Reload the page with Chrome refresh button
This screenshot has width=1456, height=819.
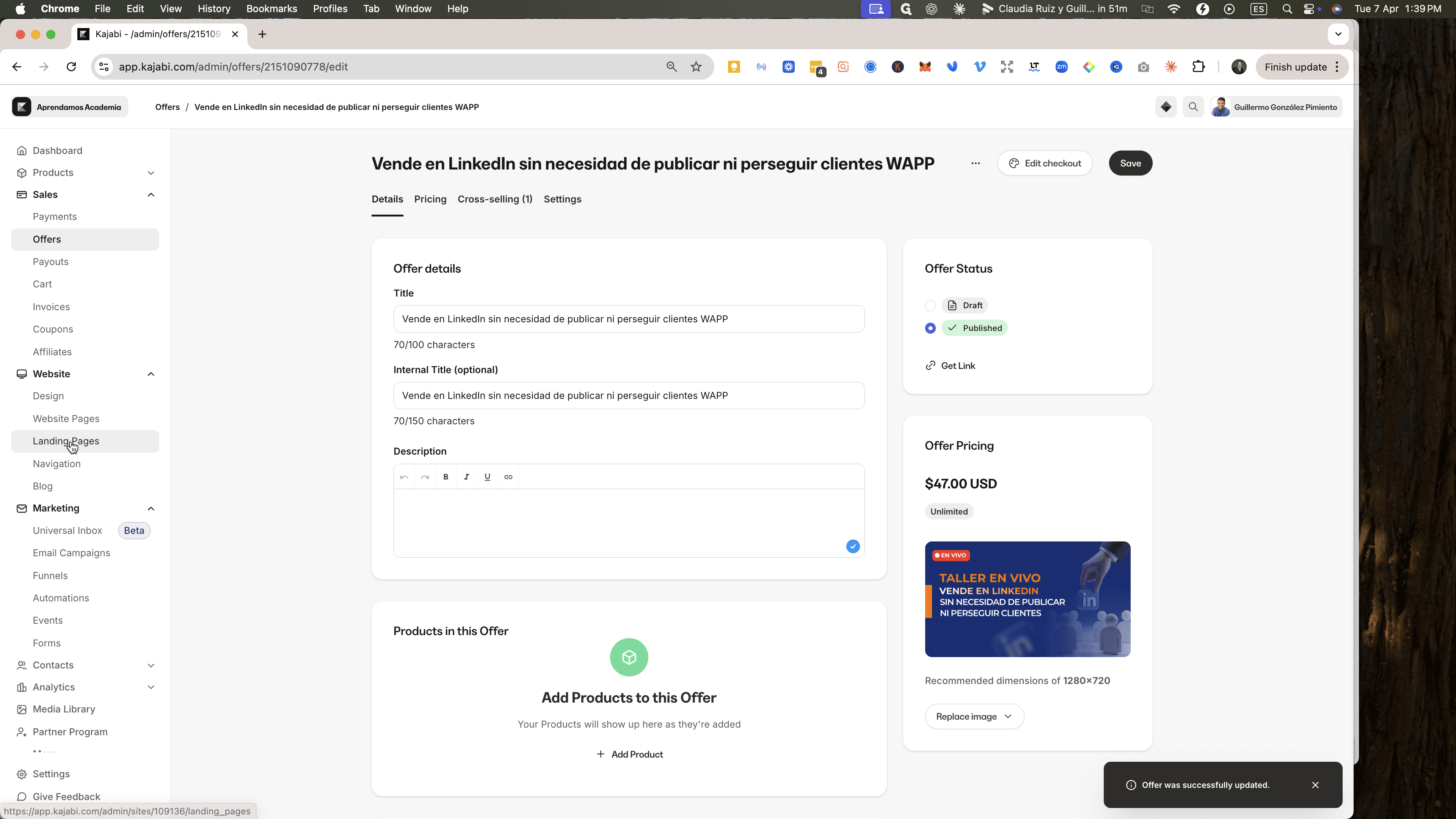click(x=71, y=67)
